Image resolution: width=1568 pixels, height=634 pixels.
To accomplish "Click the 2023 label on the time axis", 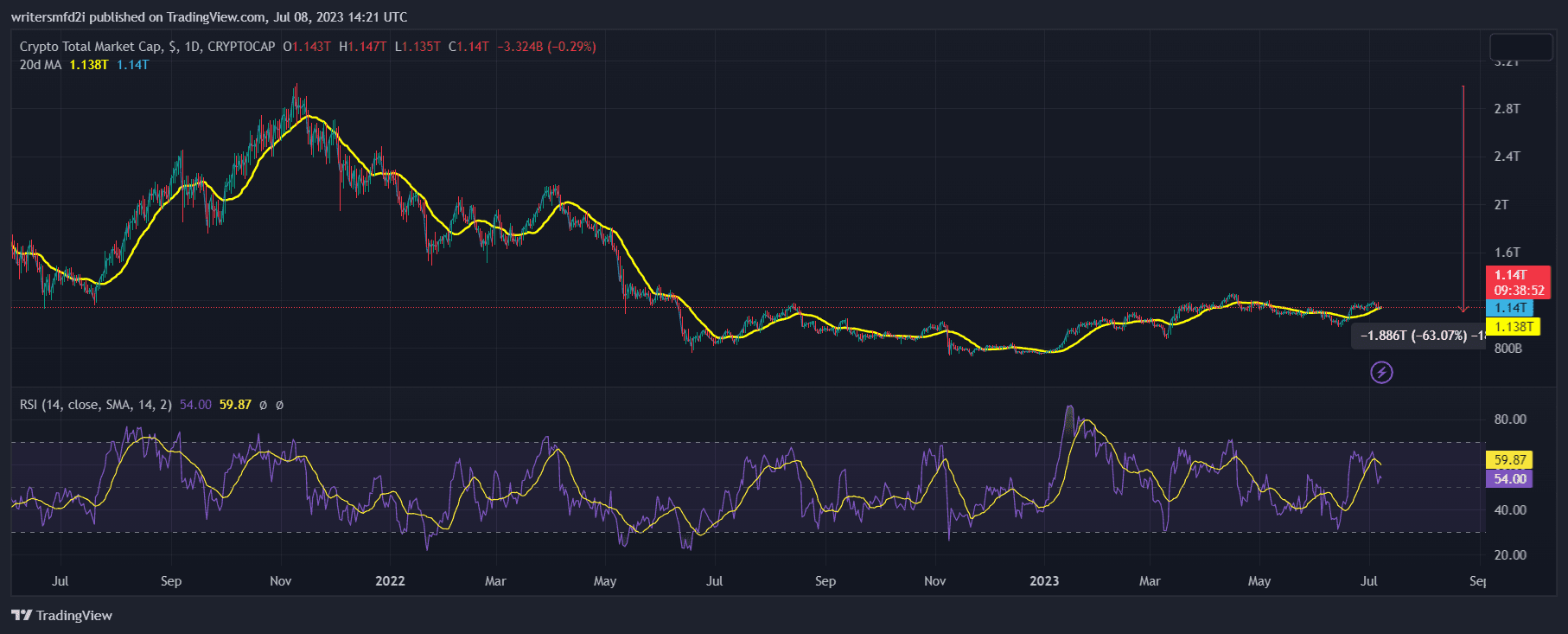I will (1044, 581).
